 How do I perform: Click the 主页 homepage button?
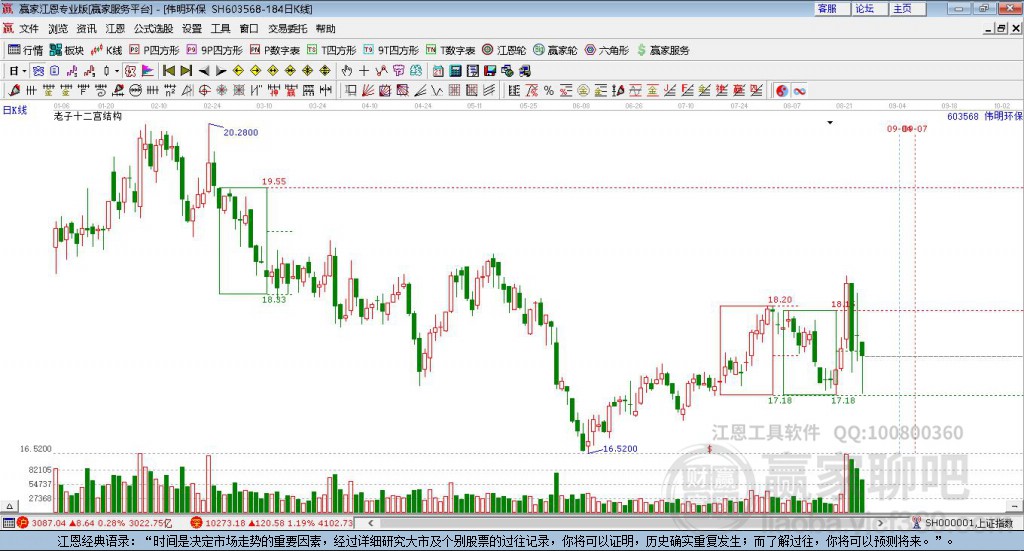pyautogui.click(x=906, y=8)
